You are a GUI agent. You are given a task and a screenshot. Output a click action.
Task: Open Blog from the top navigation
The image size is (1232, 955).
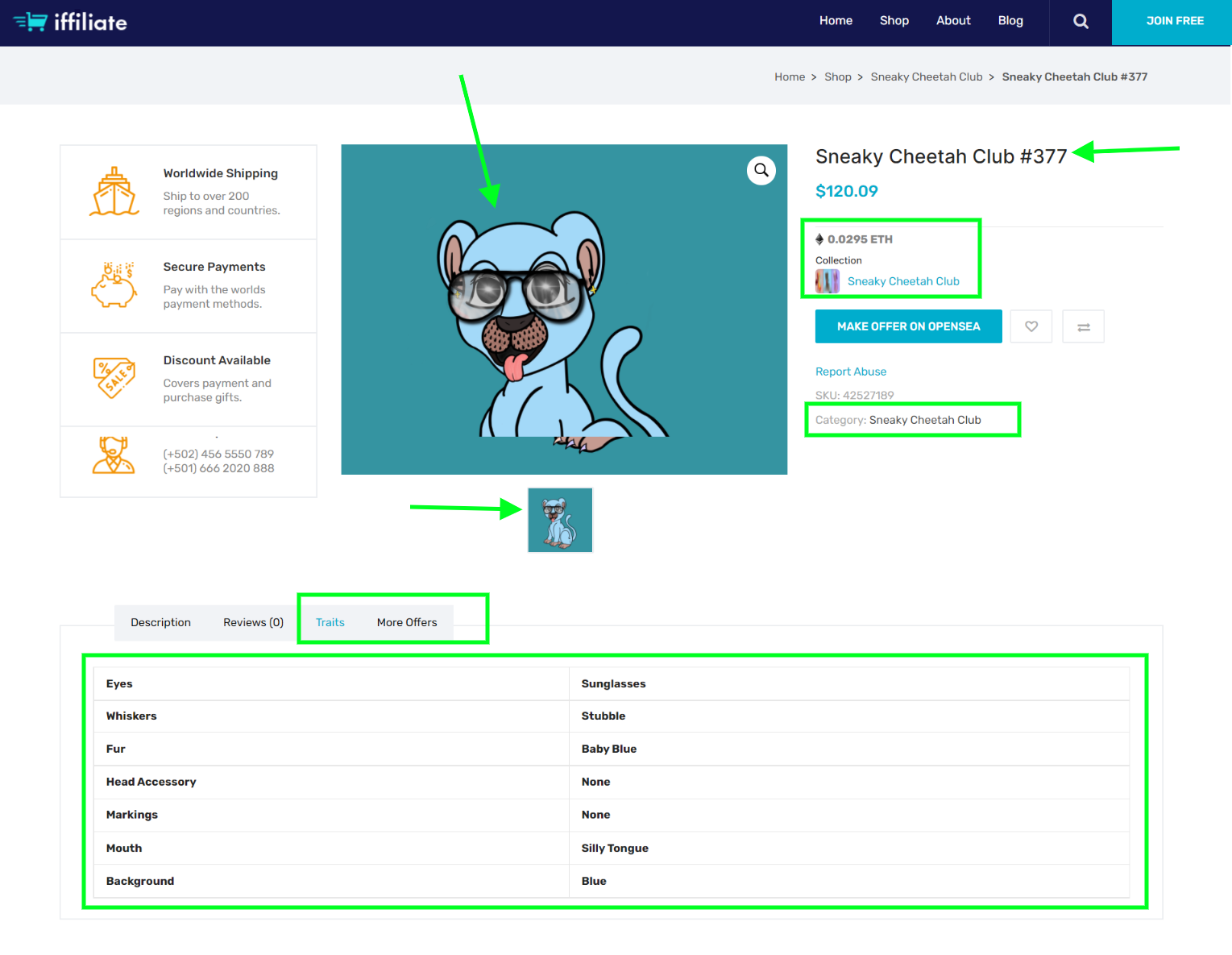tap(1010, 21)
